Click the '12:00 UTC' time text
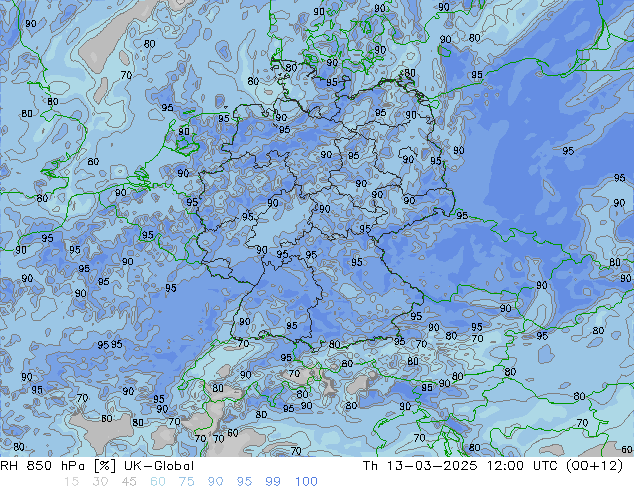634x490 pixels. pyautogui.click(x=522, y=466)
